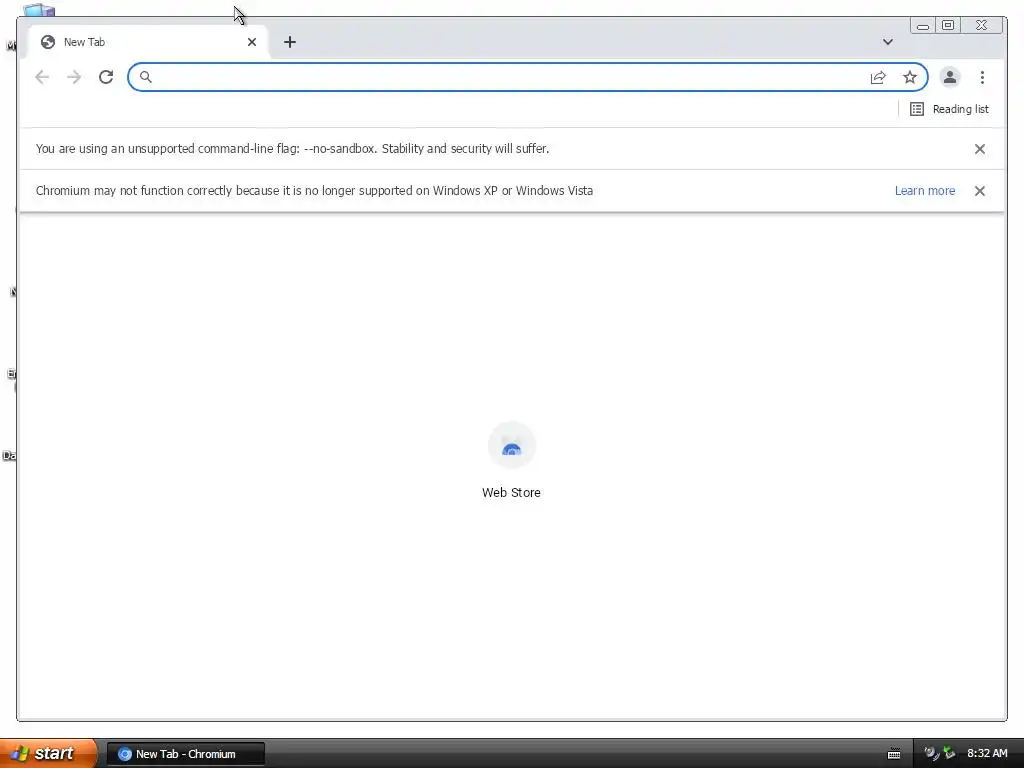Open a new tab with plus button

tap(290, 42)
